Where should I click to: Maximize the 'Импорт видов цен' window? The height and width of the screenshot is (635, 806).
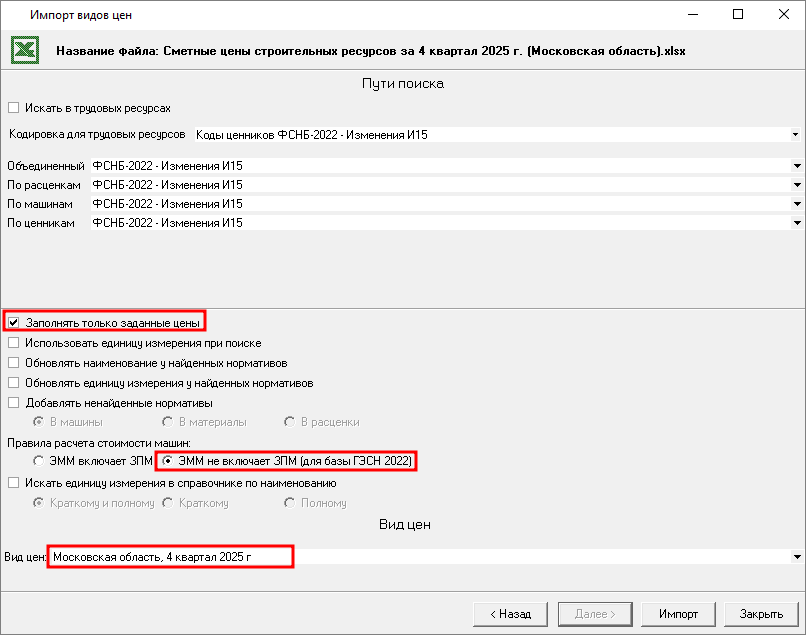[x=738, y=14]
